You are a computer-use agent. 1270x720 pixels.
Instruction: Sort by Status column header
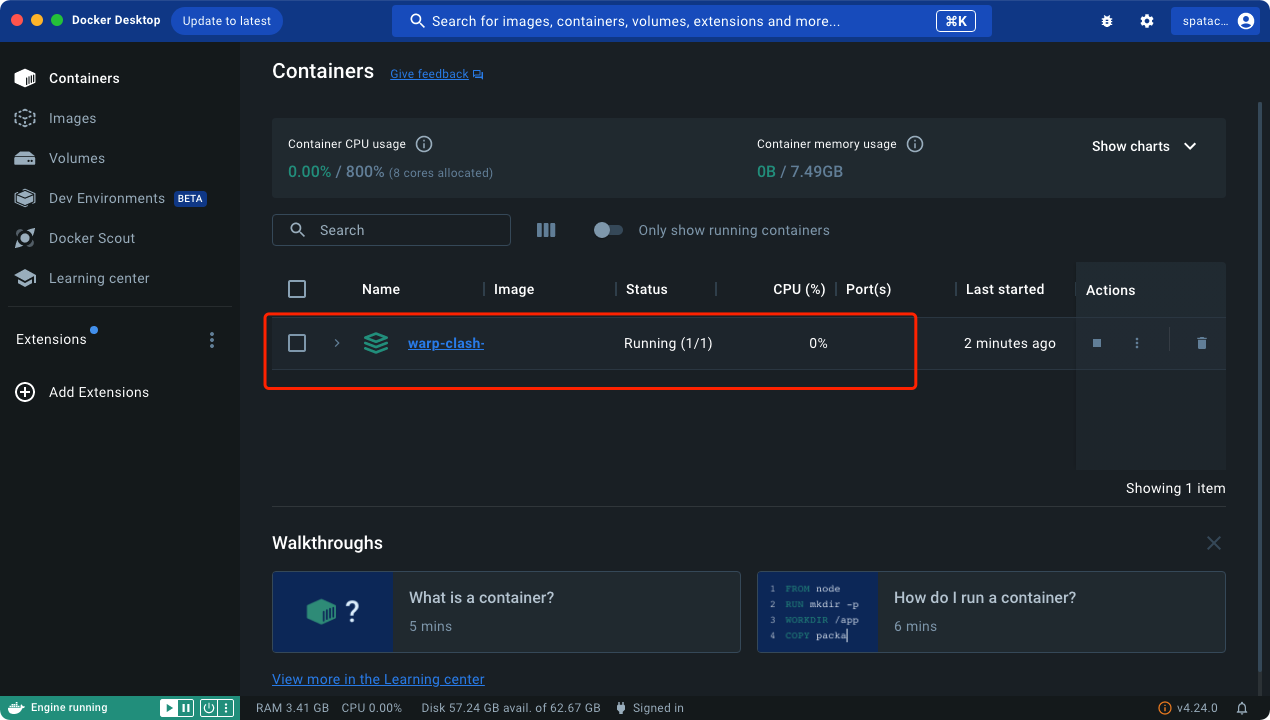pyautogui.click(x=646, y=289)
